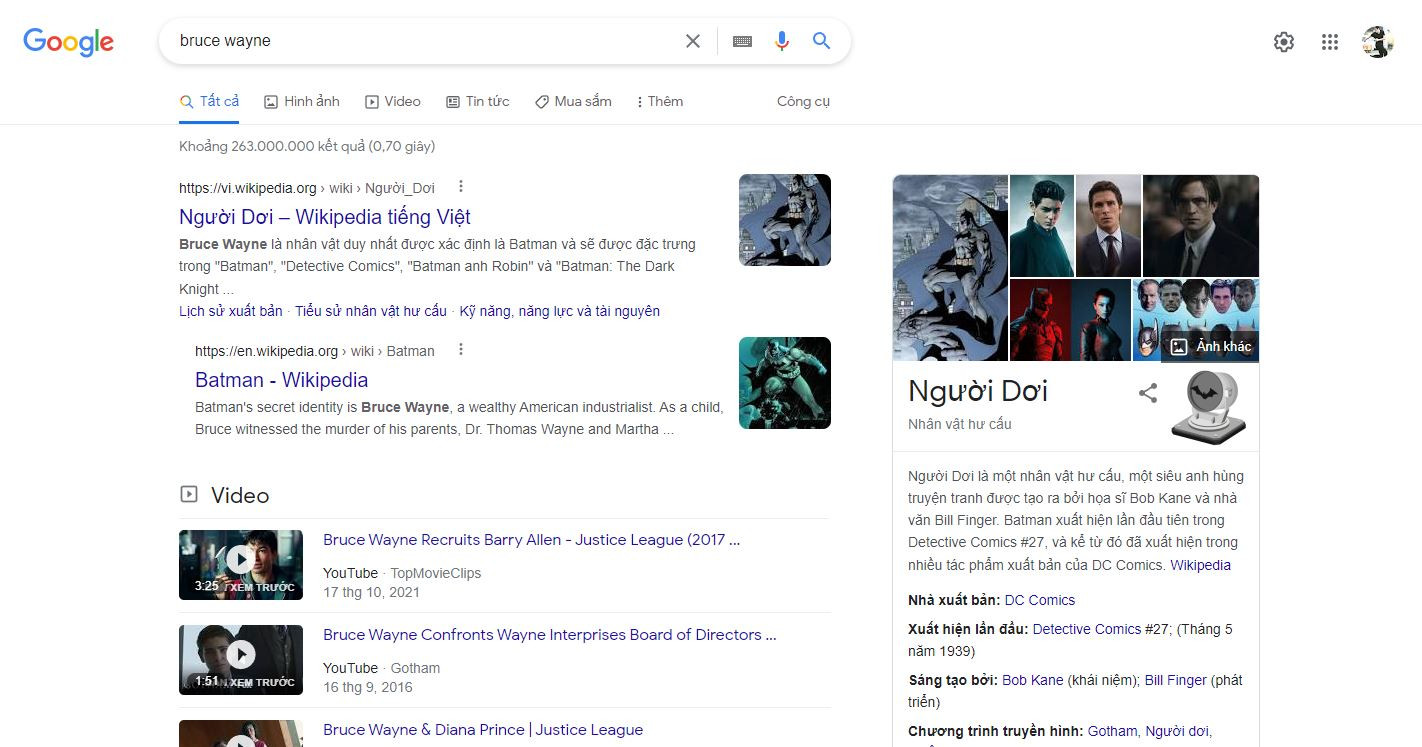Click in the search input field

point(425,41)
